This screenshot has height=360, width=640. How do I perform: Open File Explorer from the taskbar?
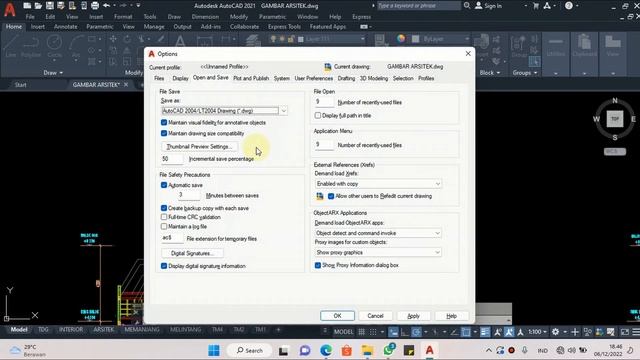click(367, 350)
